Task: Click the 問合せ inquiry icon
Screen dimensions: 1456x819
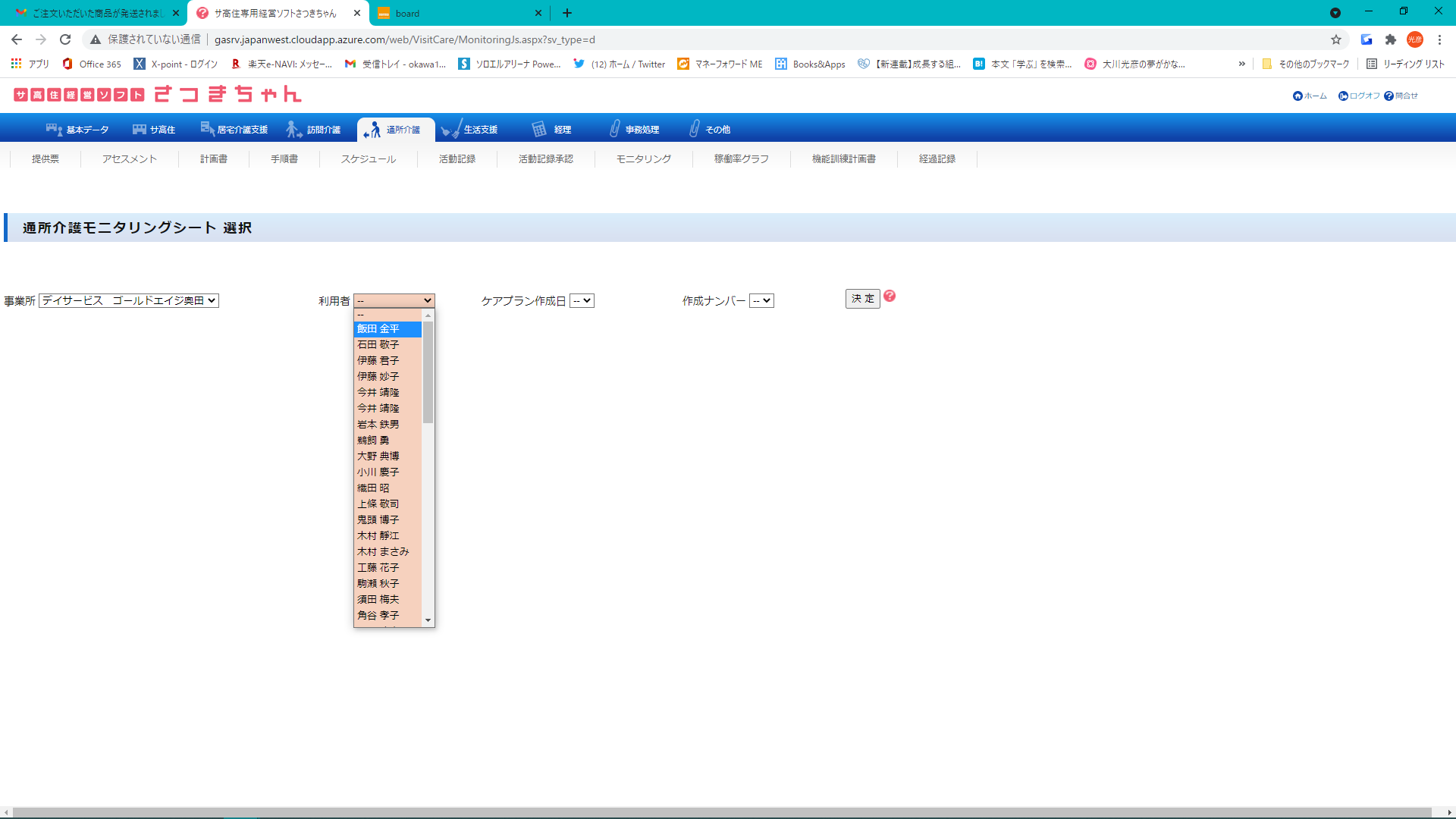Action: click(x=1389, y=96)
